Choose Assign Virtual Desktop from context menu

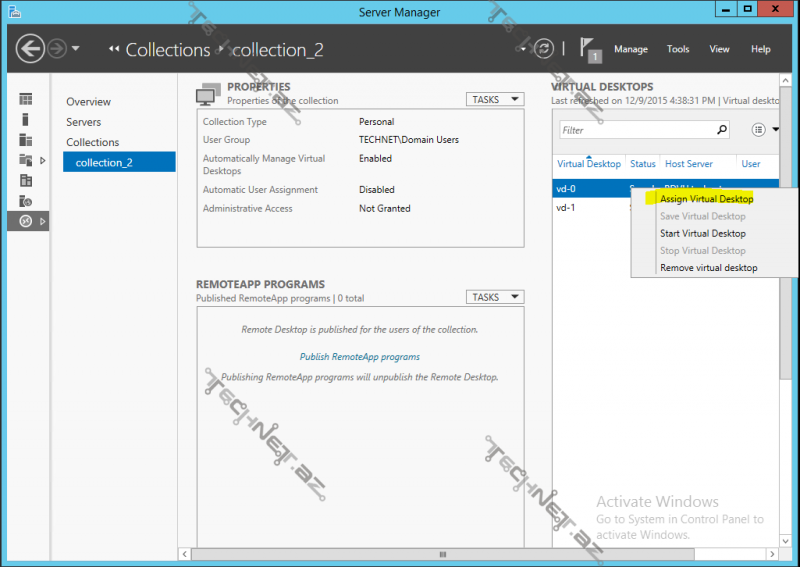click(x=706, y=199)
